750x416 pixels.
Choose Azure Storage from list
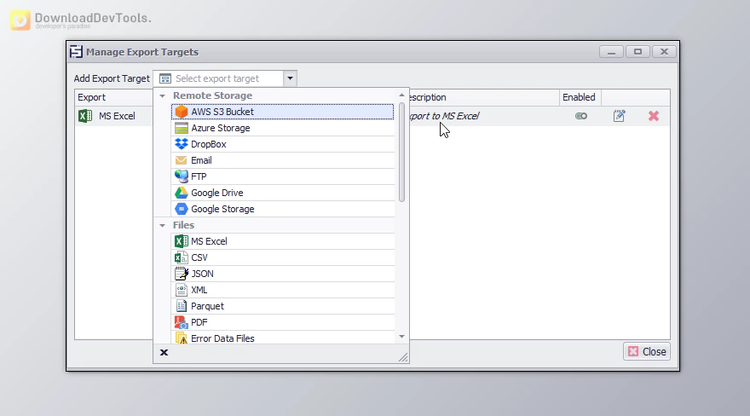coord(282,128)
